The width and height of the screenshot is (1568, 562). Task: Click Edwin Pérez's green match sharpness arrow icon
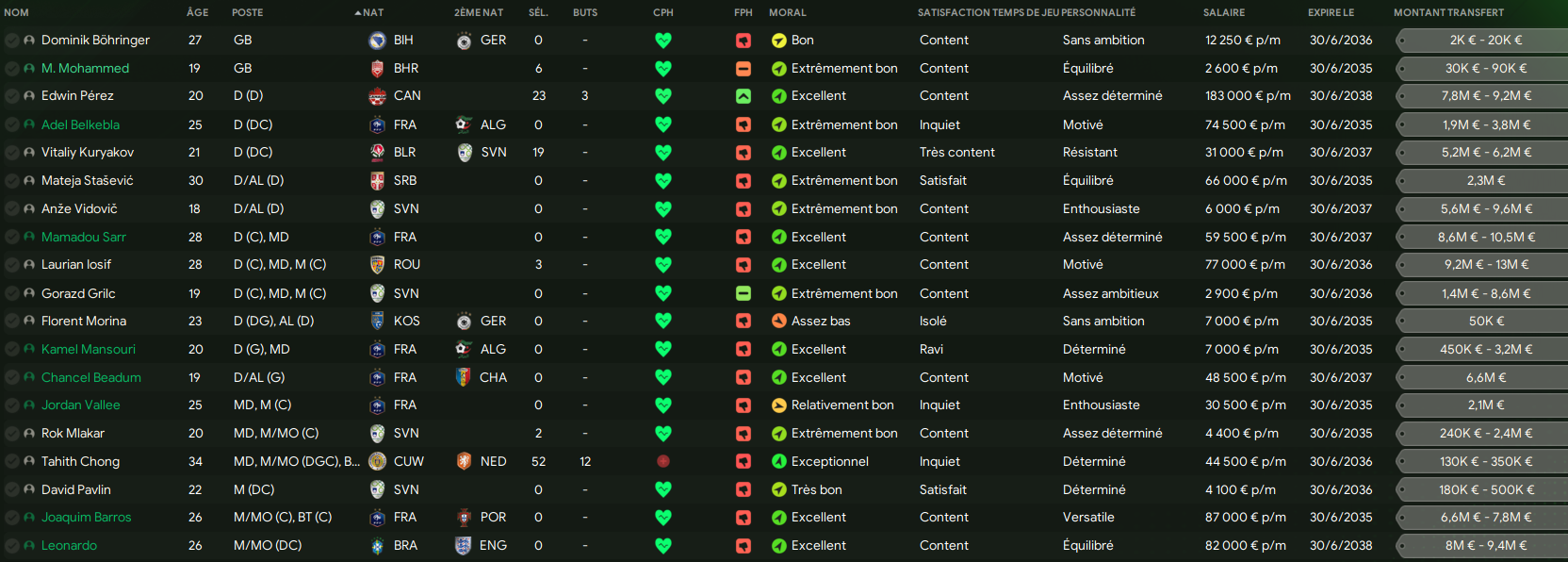point(743,96)
